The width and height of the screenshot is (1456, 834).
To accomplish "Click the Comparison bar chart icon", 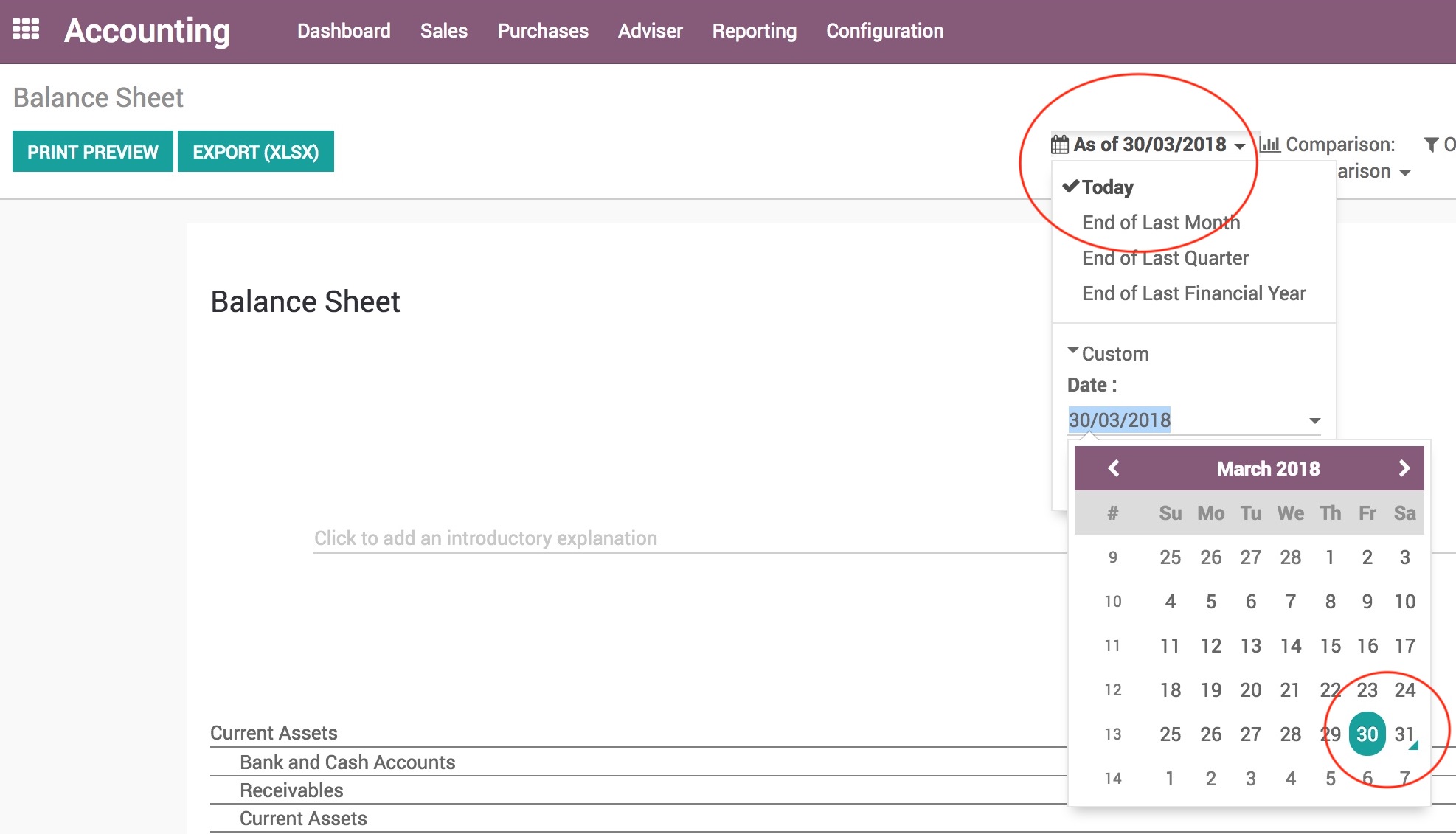I will click(1270, 145).
